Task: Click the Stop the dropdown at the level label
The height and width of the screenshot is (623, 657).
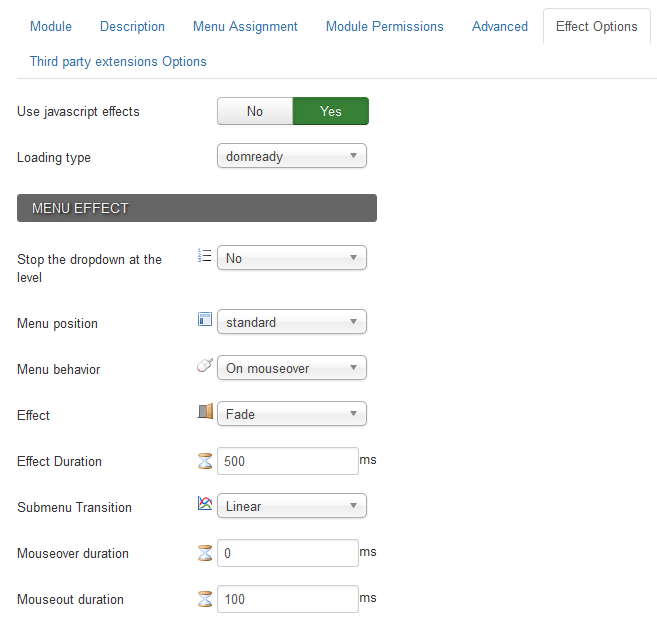Action: 89,268
